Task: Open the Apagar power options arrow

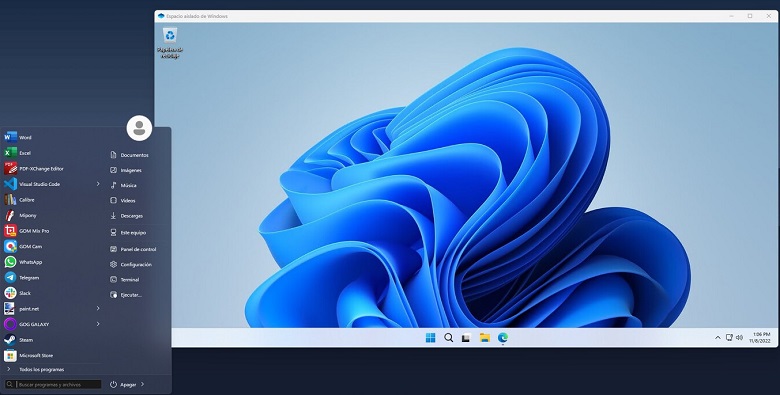Action: click(x=142, y=384)
